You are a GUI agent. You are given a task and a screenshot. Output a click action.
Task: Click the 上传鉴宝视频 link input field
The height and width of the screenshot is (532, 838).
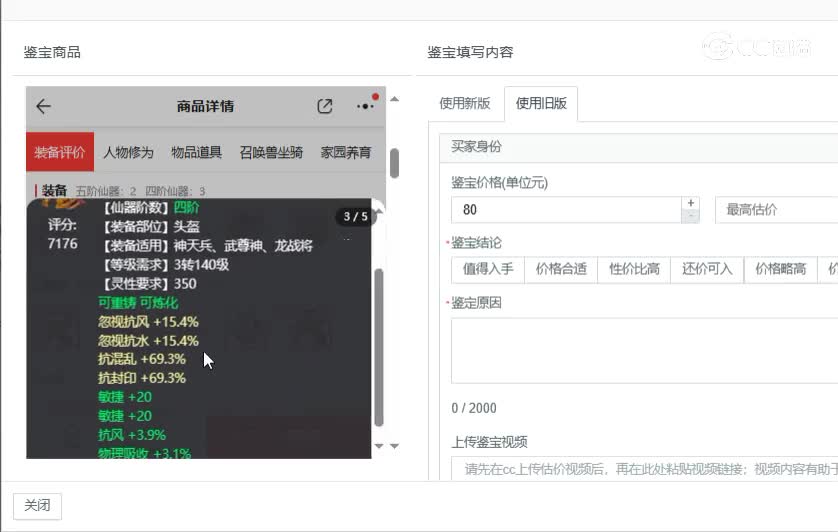click(x=645, y=468)
